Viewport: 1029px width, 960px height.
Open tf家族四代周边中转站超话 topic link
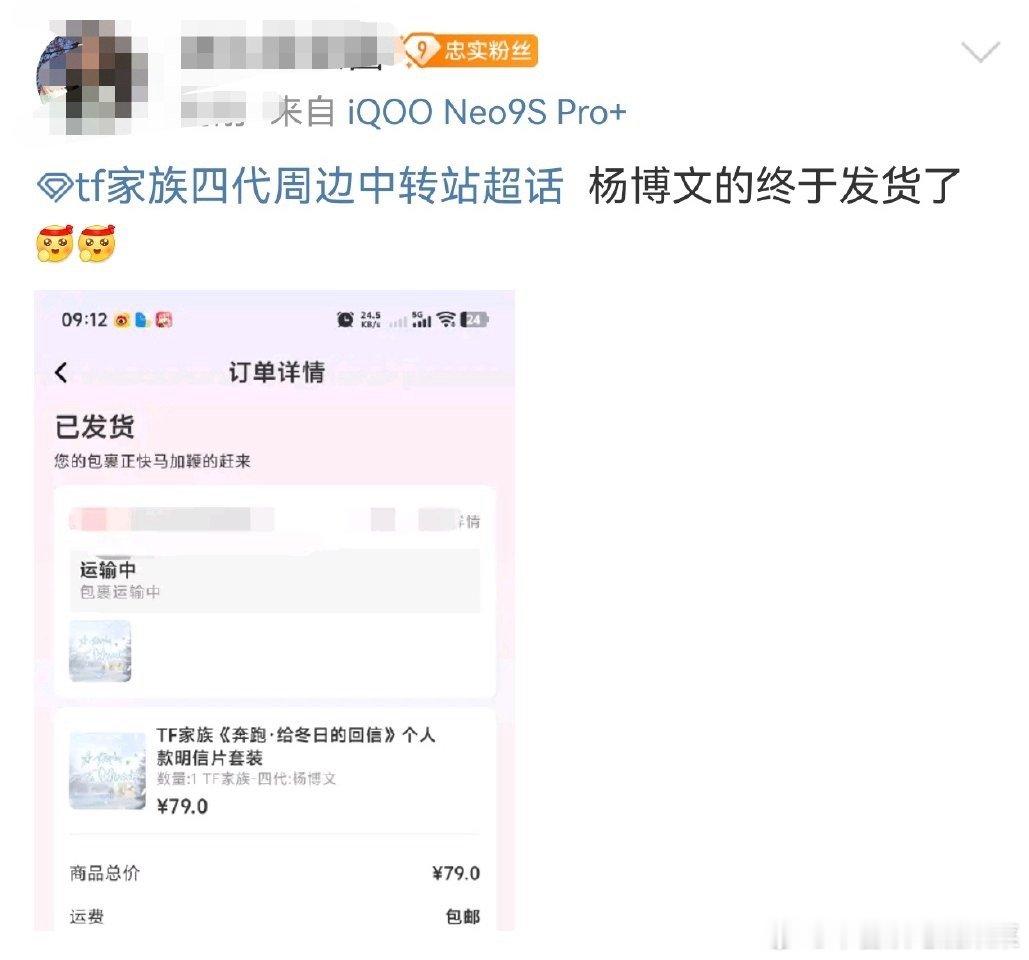319,186
